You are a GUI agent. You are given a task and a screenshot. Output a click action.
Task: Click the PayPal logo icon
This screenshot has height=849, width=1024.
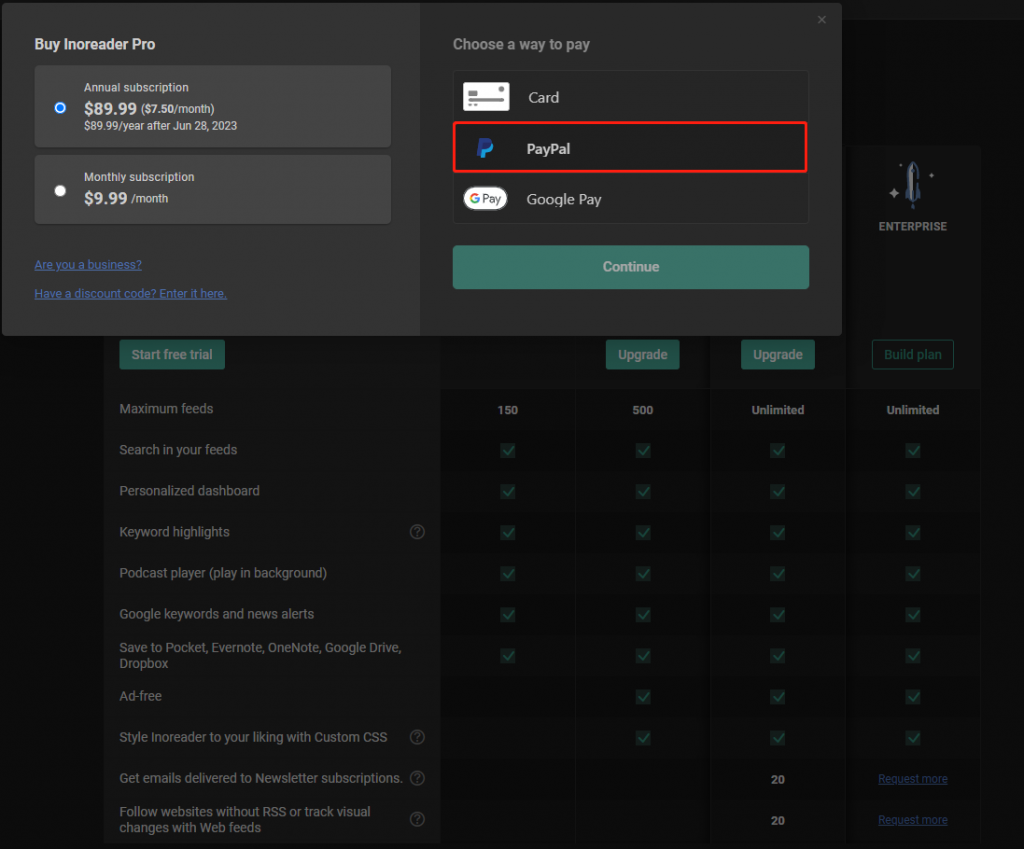485,149
